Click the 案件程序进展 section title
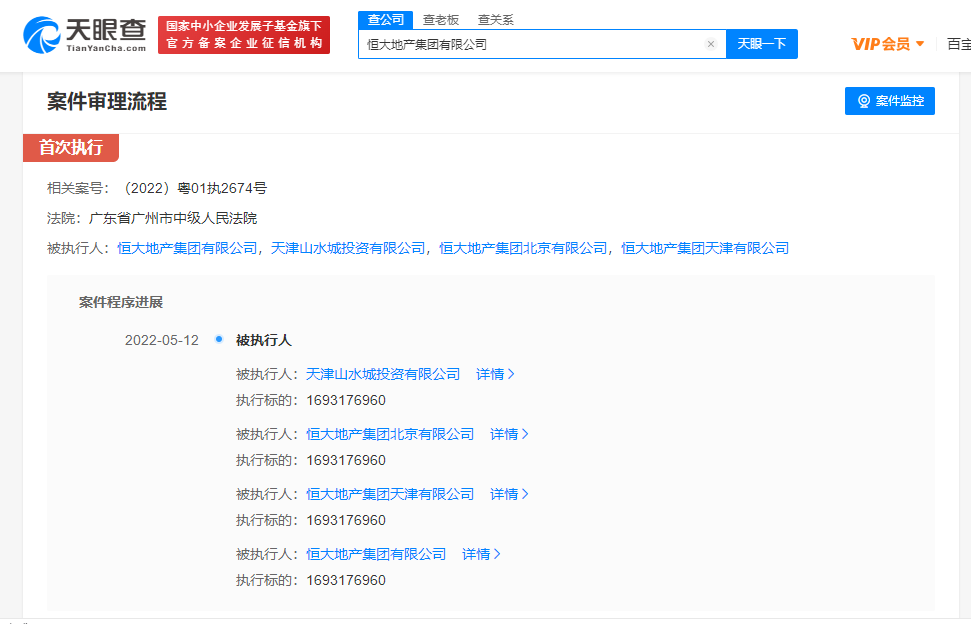The width and height of the screenshot is (971, 624). (x=121, y=302)
